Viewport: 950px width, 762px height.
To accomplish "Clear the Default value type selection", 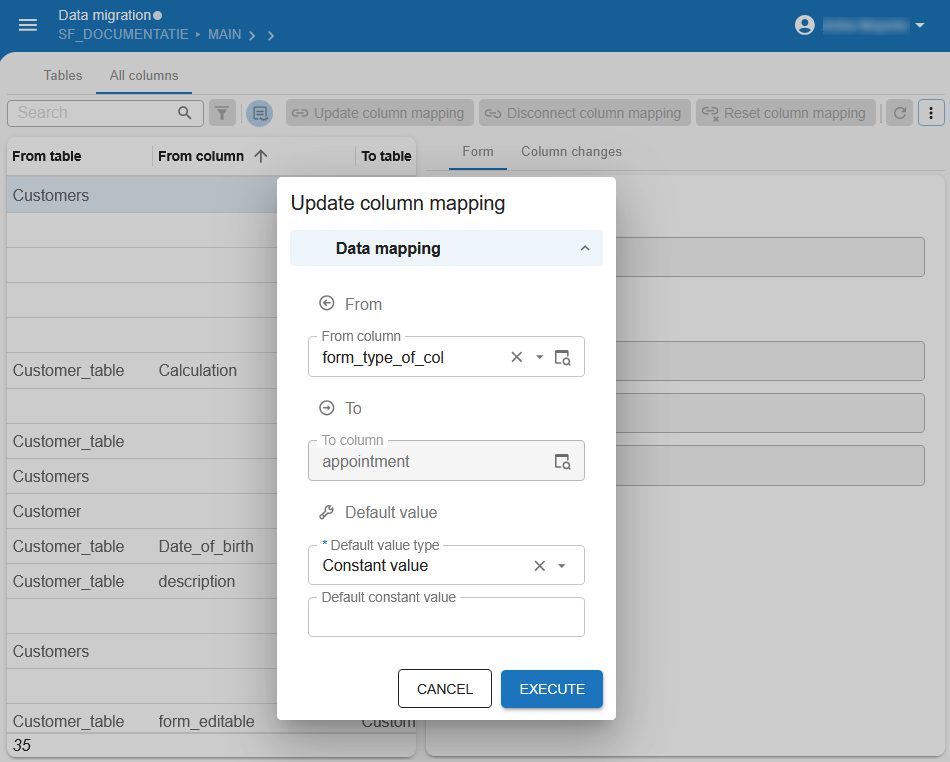I will (x=540, y=566).
